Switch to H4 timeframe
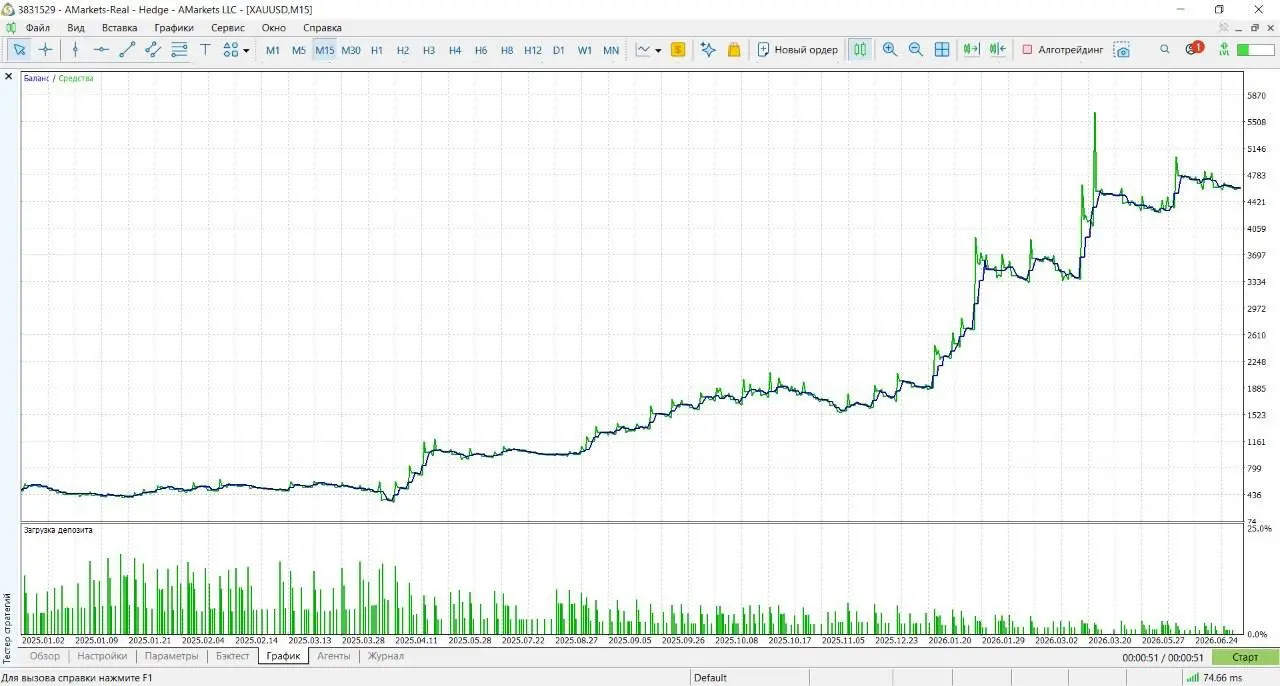Viewport: 1280px width, 686px height. 455,50
